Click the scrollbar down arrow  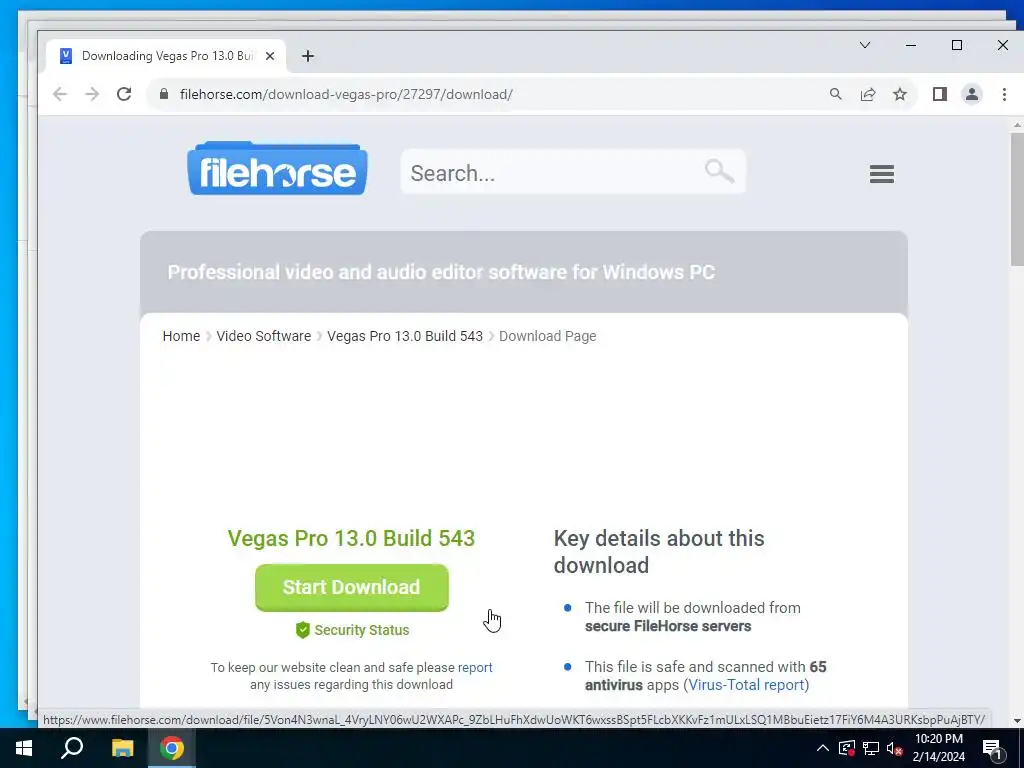pyautogui.click(x=1017, y=721)
